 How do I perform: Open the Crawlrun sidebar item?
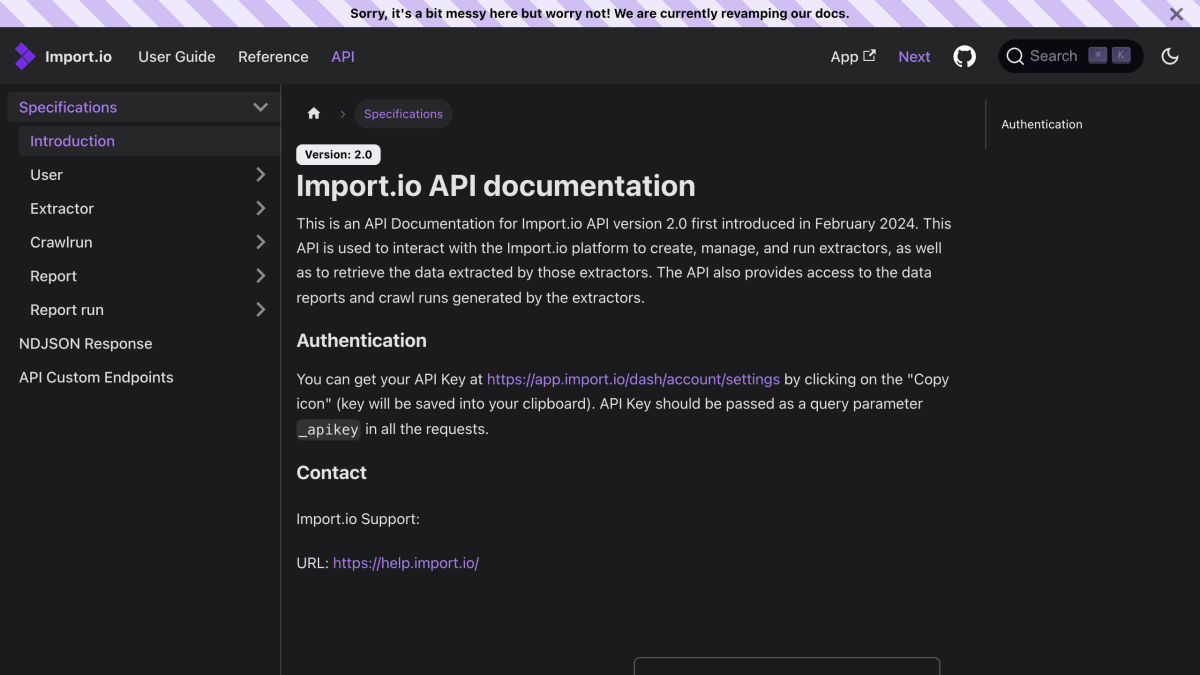click(61, 242)
